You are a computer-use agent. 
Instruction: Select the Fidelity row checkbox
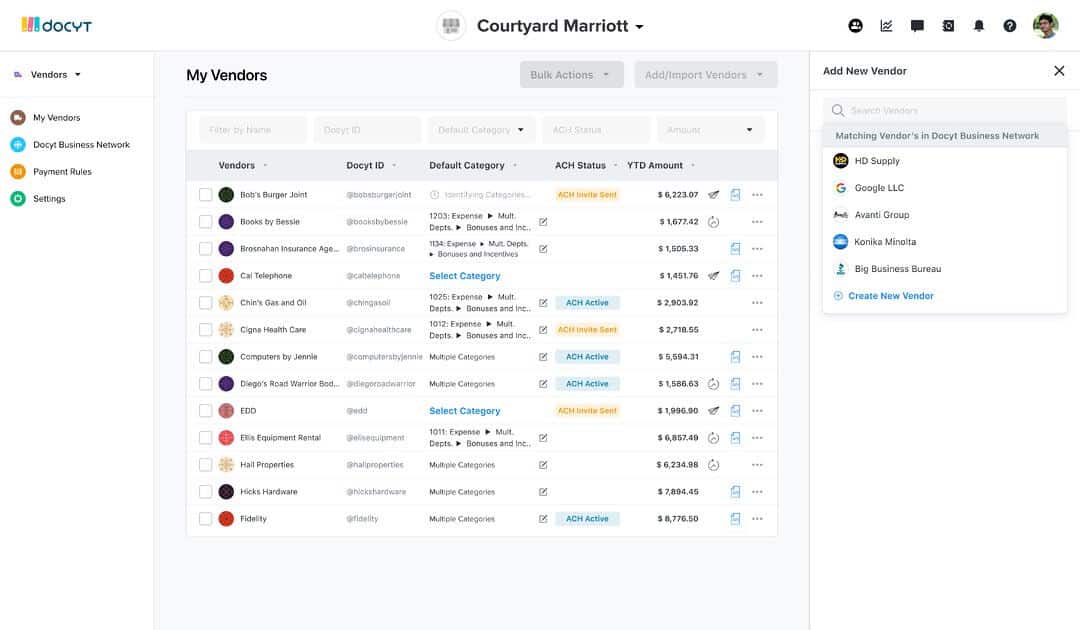[x=205, y=518]
